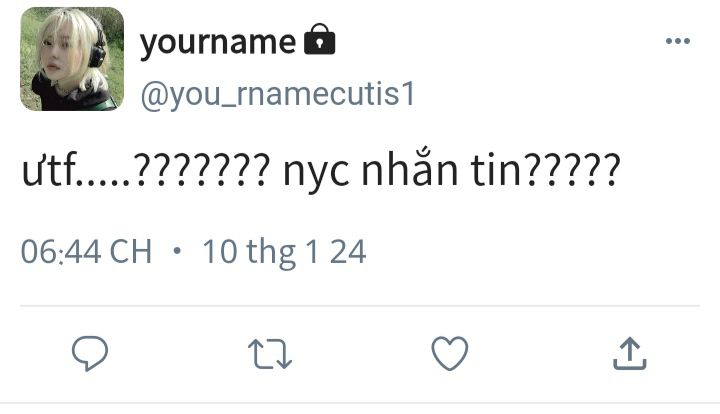Select the tweet text starting with ưtf
Screen dimensions: 720x414
(x=321, y=171)
